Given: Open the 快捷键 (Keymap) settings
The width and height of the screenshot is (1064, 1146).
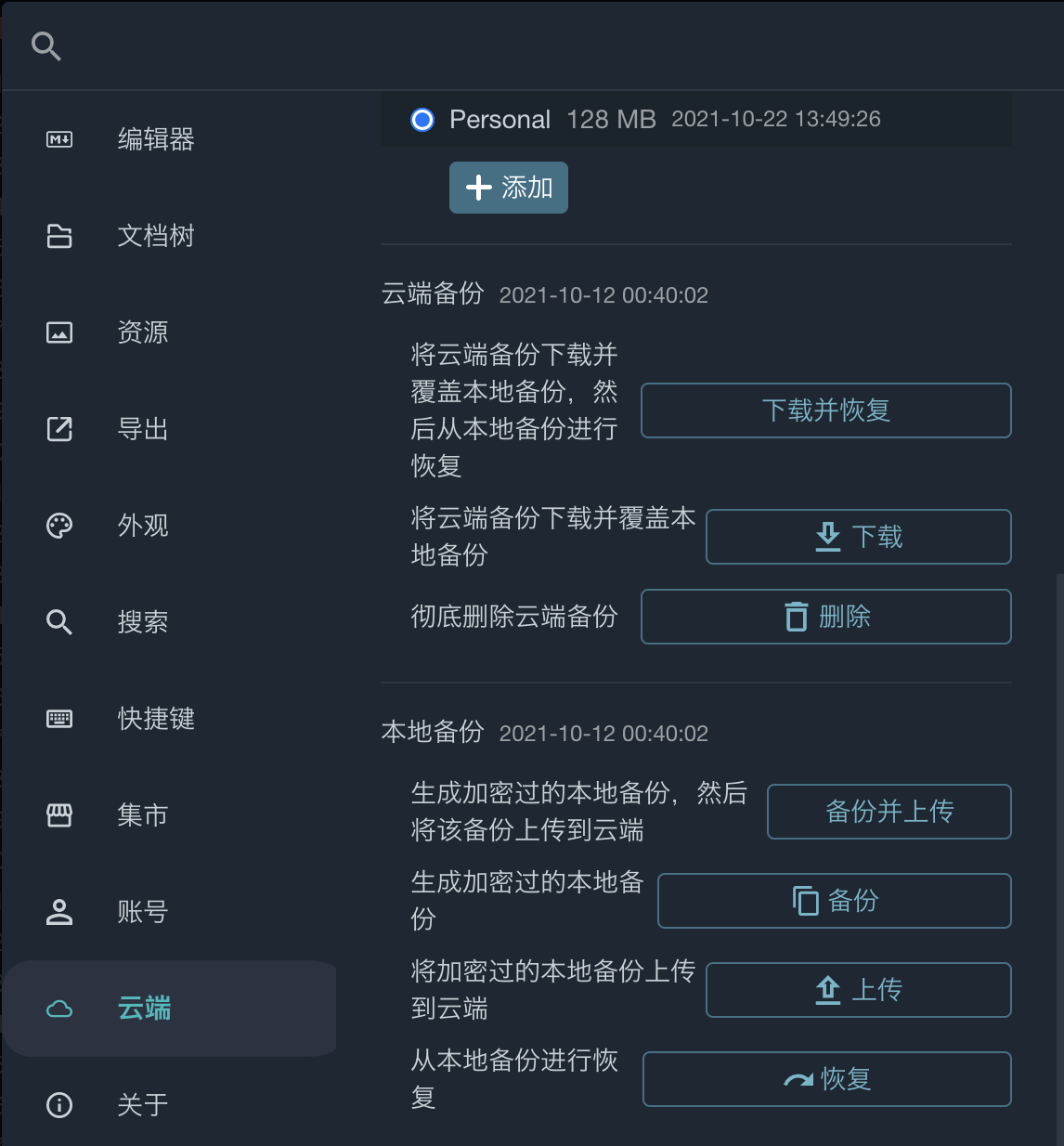Looking at the screenshot, I should [x=155, y=719].
